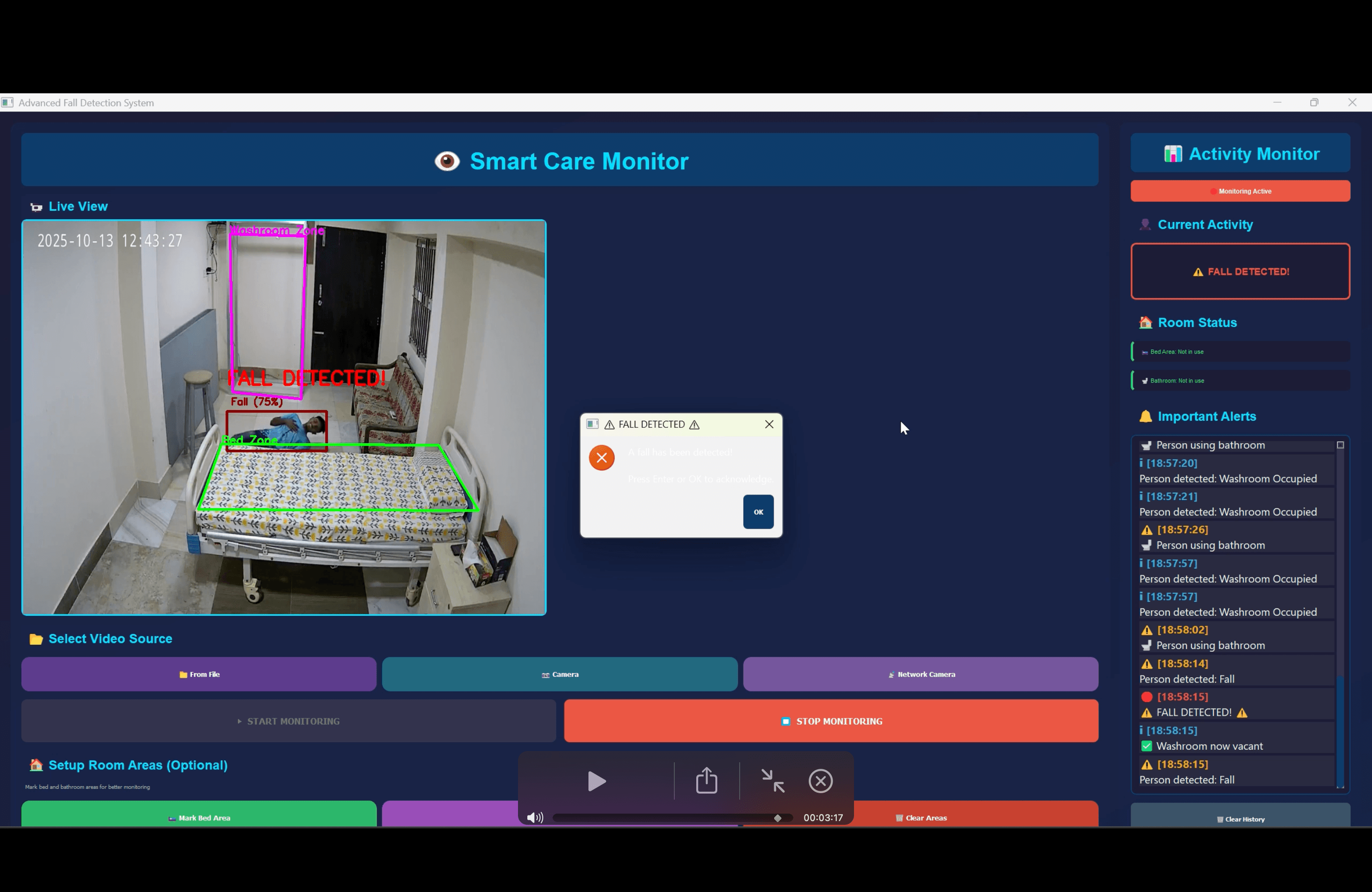
Task: Click the eye icon in Smart Care Monitor header
Action: click(x=447, y=161)
